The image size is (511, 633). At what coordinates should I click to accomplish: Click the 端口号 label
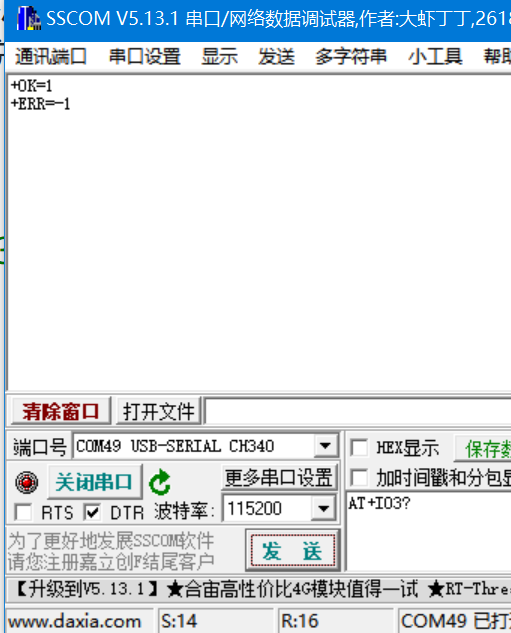coord(40,447)
